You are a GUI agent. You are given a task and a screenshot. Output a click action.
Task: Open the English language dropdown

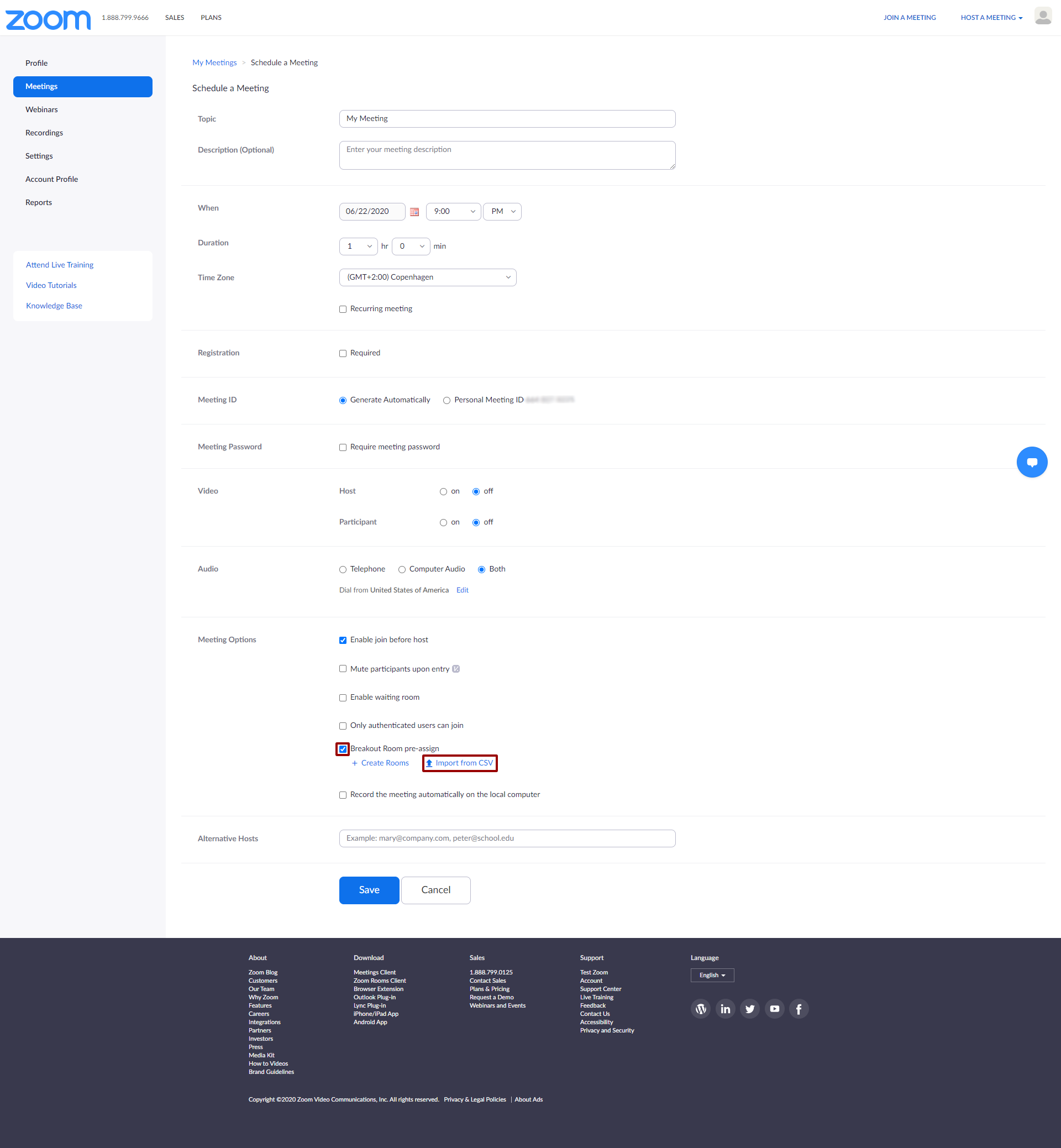click(711, 975)
